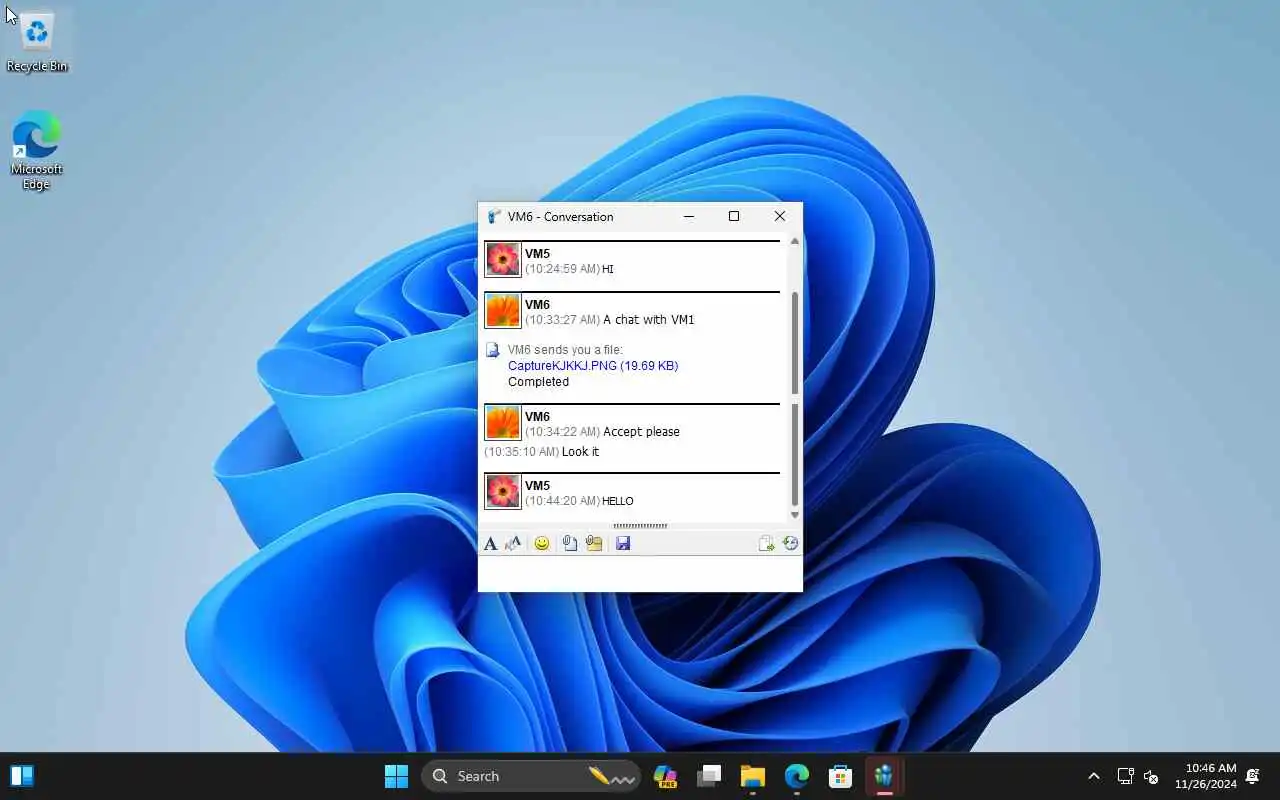Click the 'A chat with VM1' message text
This screenshot has width=1280, height=800.
pyautogui.click(x=649, y=320)
